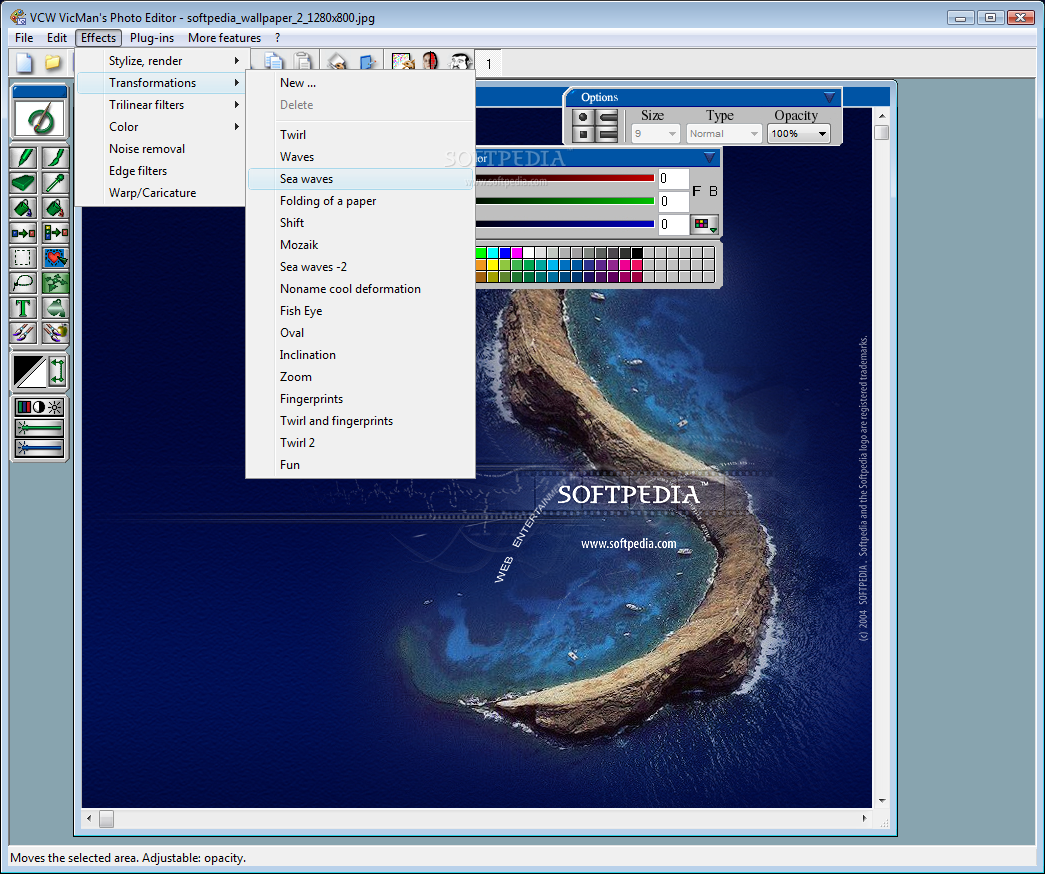This screenshot has height=874, width=1045.
Task: Click the caricature face toolbar icon
Action: point(460,62)
